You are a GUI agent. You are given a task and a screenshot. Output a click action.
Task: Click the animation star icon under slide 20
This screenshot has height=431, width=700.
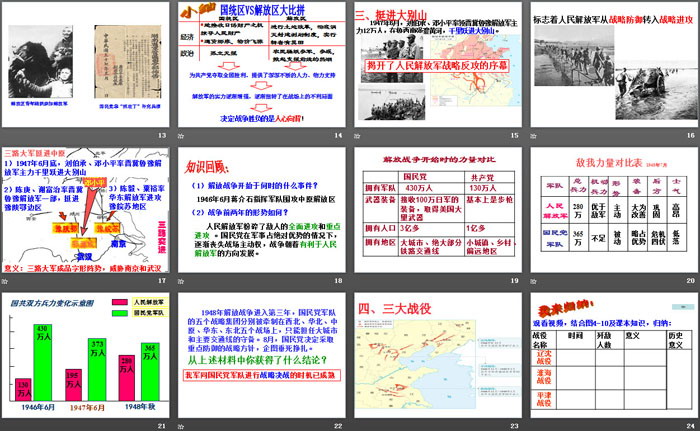(533, 281)
